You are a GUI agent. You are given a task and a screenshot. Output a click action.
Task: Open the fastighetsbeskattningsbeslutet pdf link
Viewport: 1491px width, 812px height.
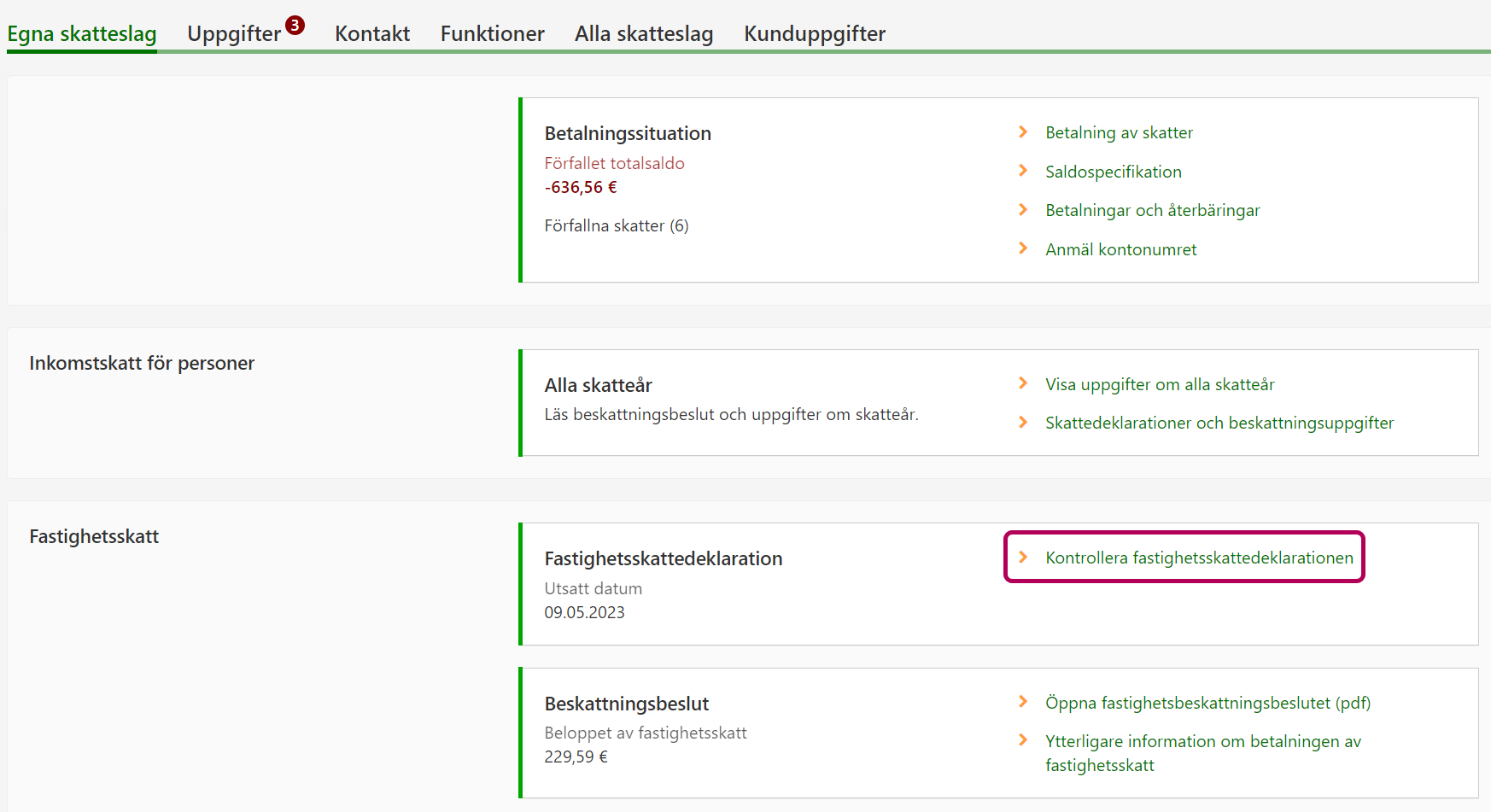[1207, 703]
